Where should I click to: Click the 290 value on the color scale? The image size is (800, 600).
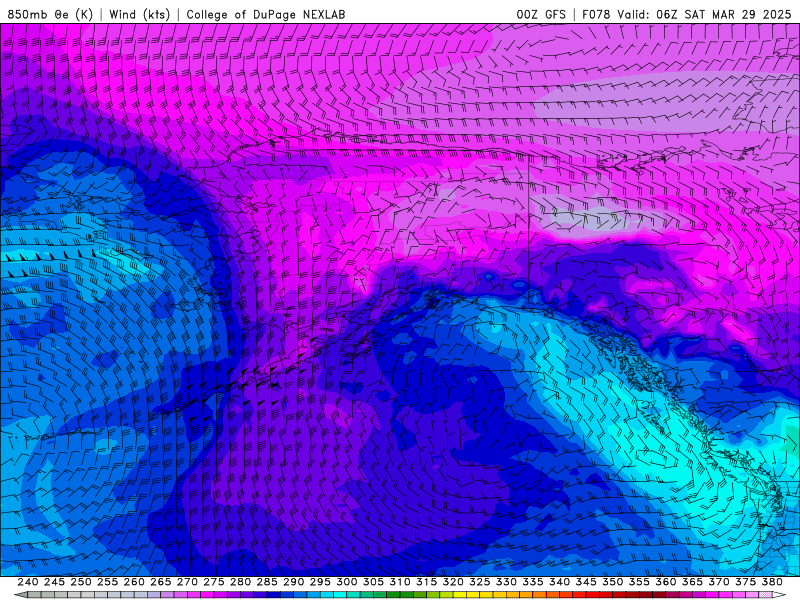(293, 582)
